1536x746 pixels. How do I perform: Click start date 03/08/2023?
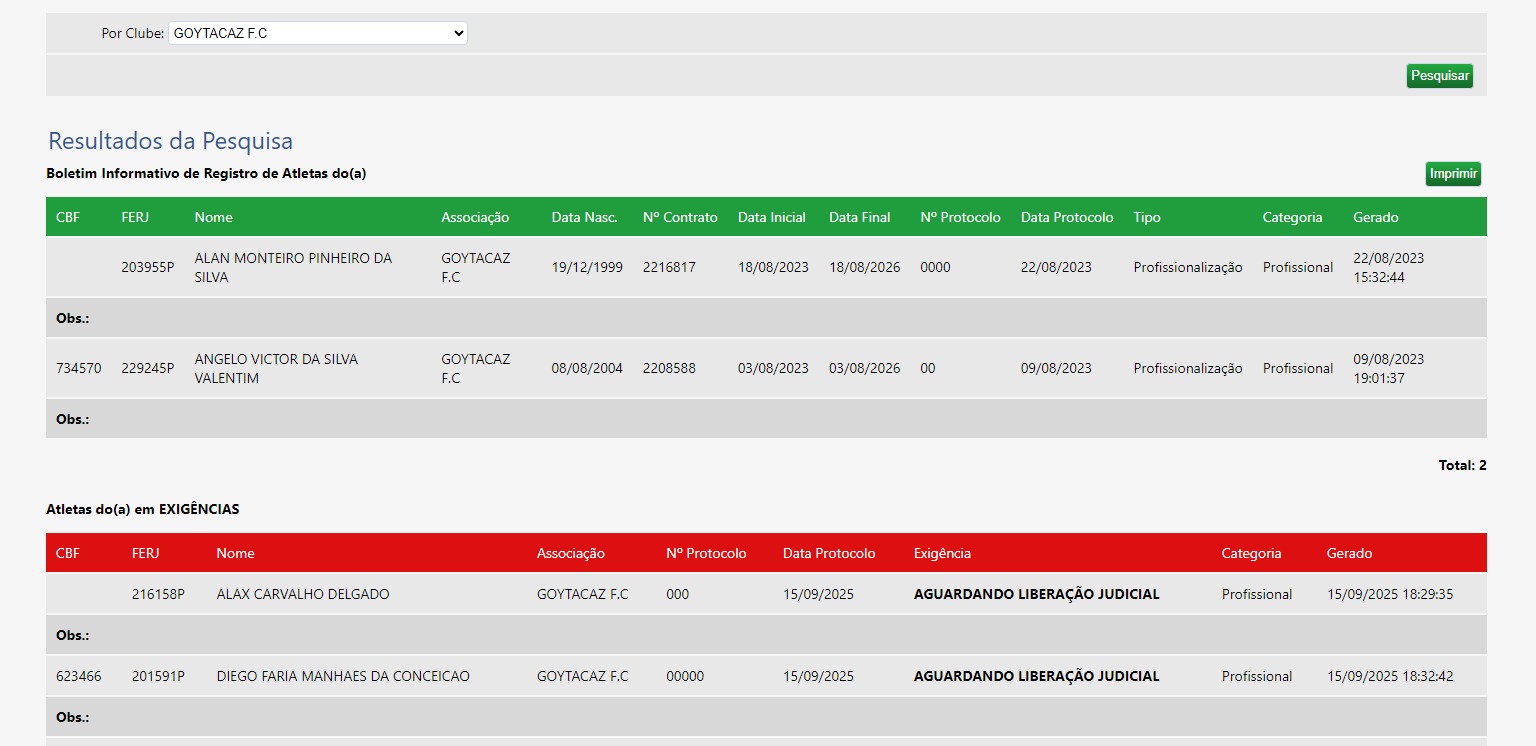click(773, 368)
